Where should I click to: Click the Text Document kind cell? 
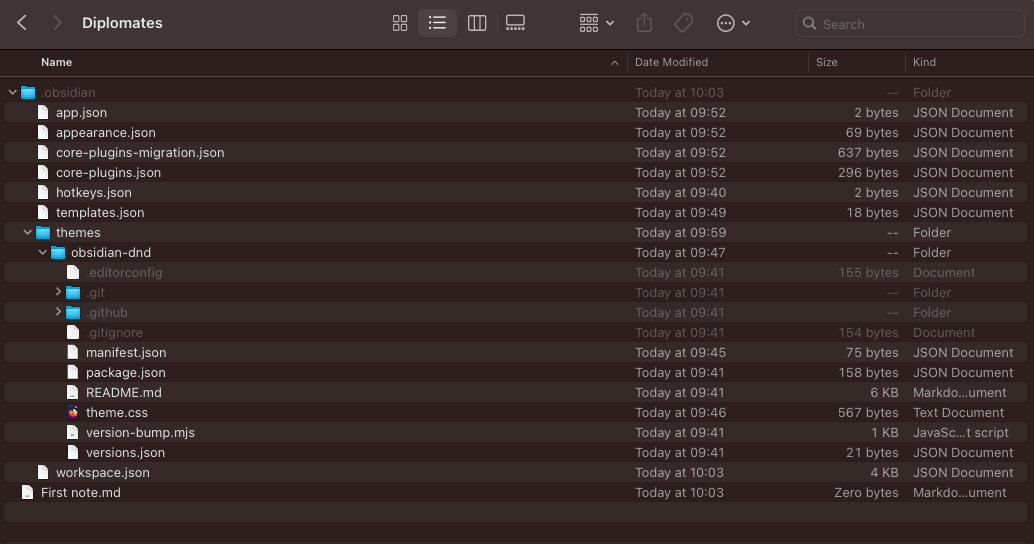click(958, 412)
